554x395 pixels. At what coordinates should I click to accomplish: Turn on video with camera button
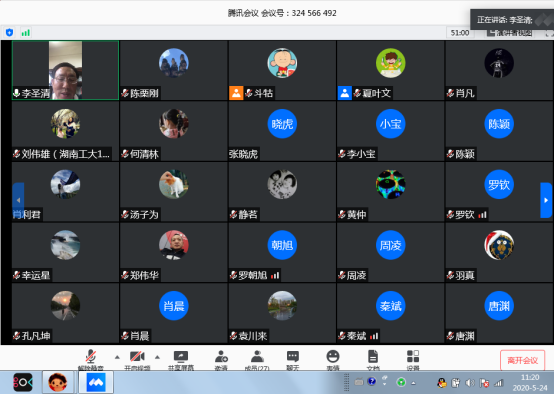pyautogui.click(x=137, y=359)
